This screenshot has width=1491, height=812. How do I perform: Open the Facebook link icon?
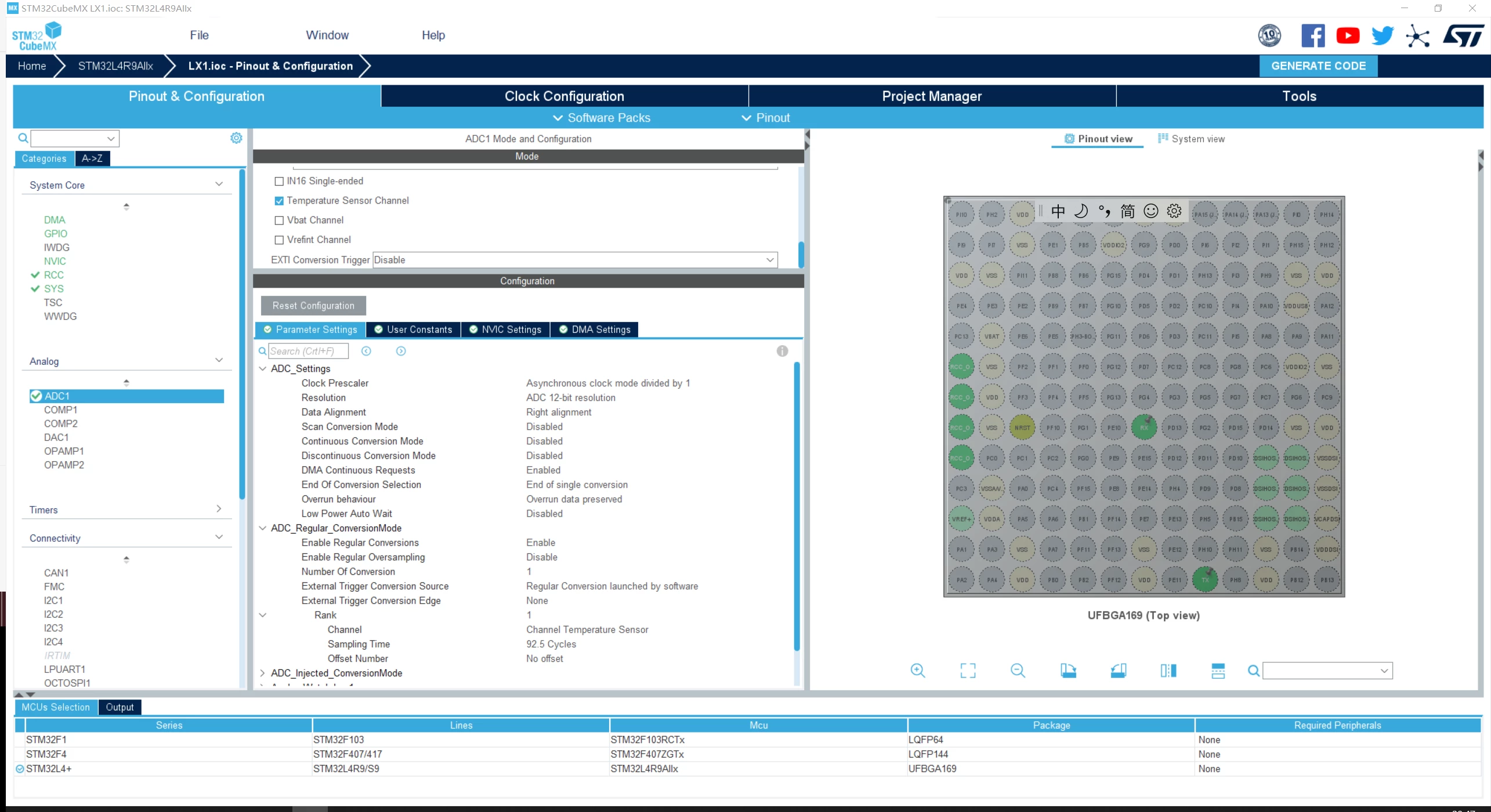click(x=1313, y=36)
